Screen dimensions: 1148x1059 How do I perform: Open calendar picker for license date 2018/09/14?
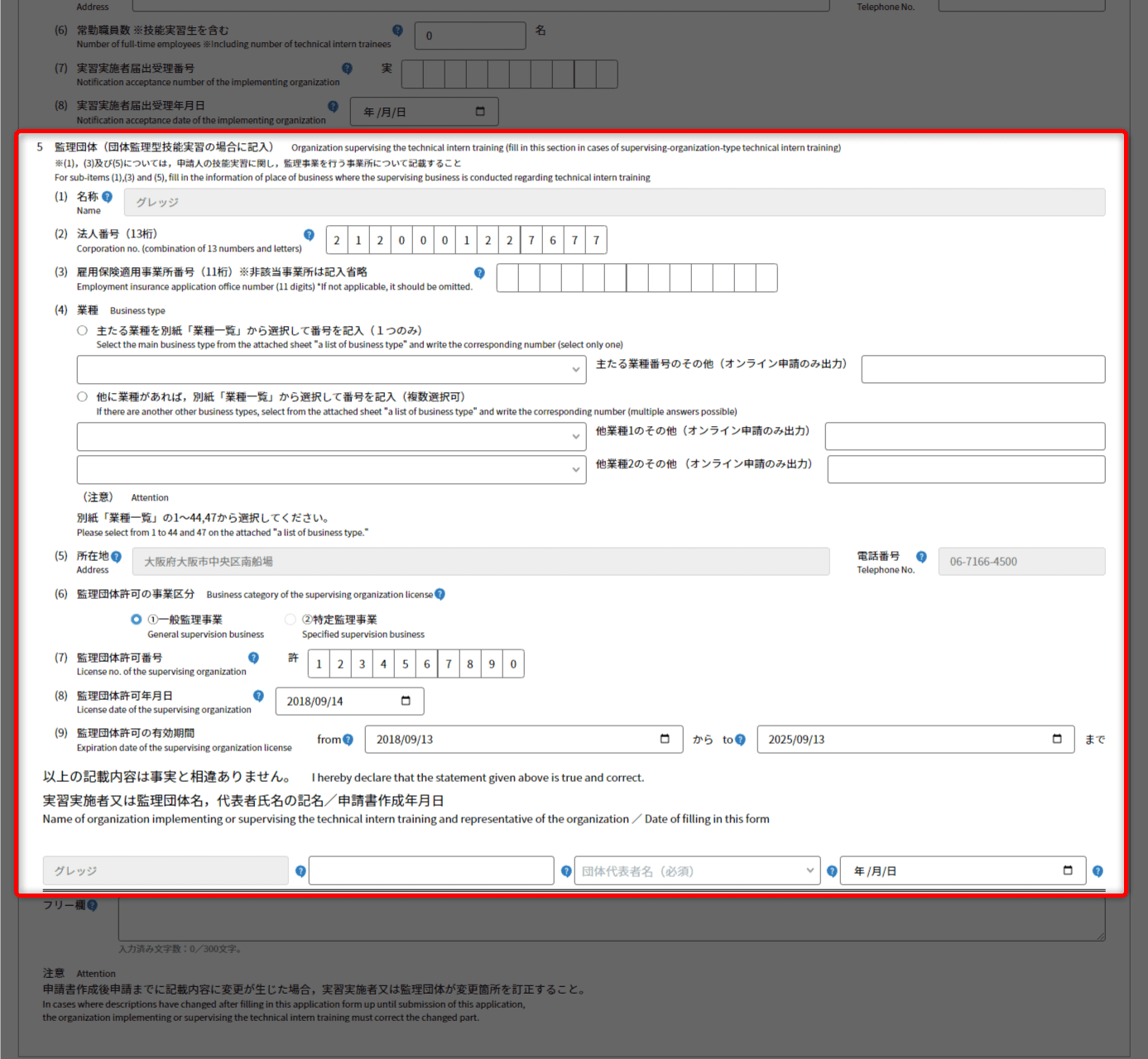click(406, 701)
